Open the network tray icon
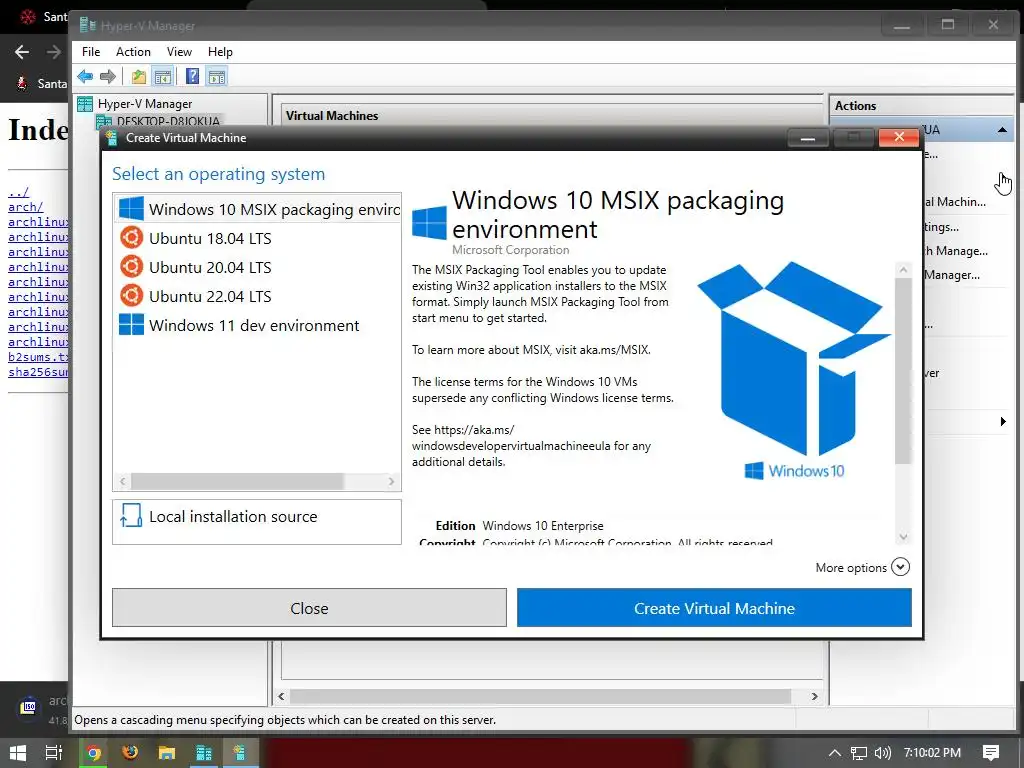The height and width of the screenshot is (768, 1024). coord(859,753)
